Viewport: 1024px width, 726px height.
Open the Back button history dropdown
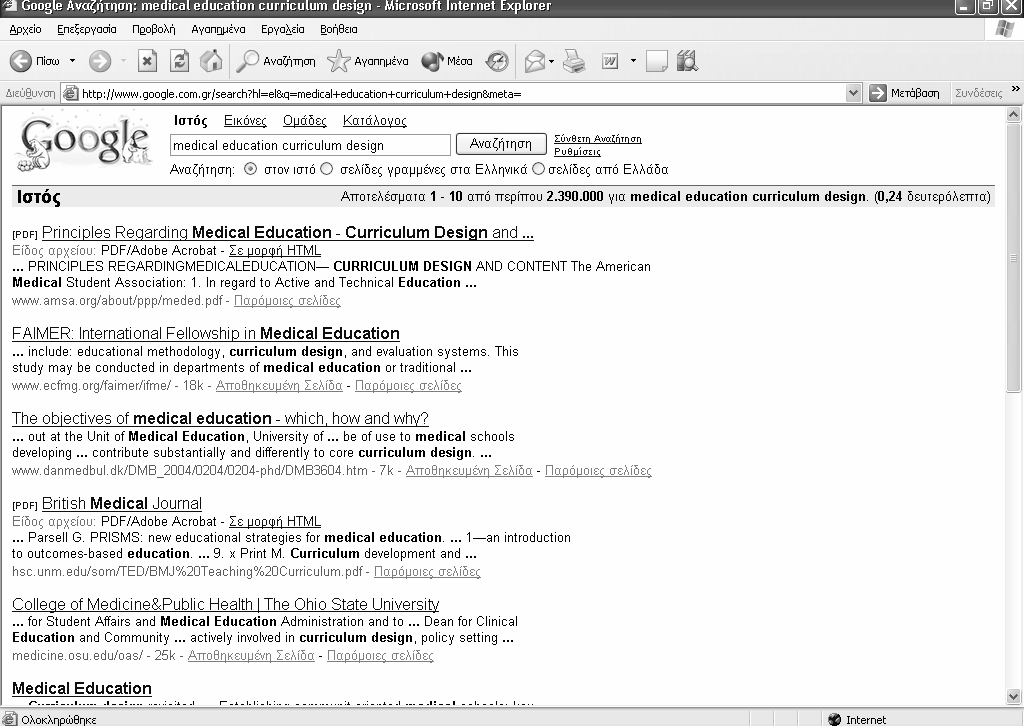coord(72,61)
